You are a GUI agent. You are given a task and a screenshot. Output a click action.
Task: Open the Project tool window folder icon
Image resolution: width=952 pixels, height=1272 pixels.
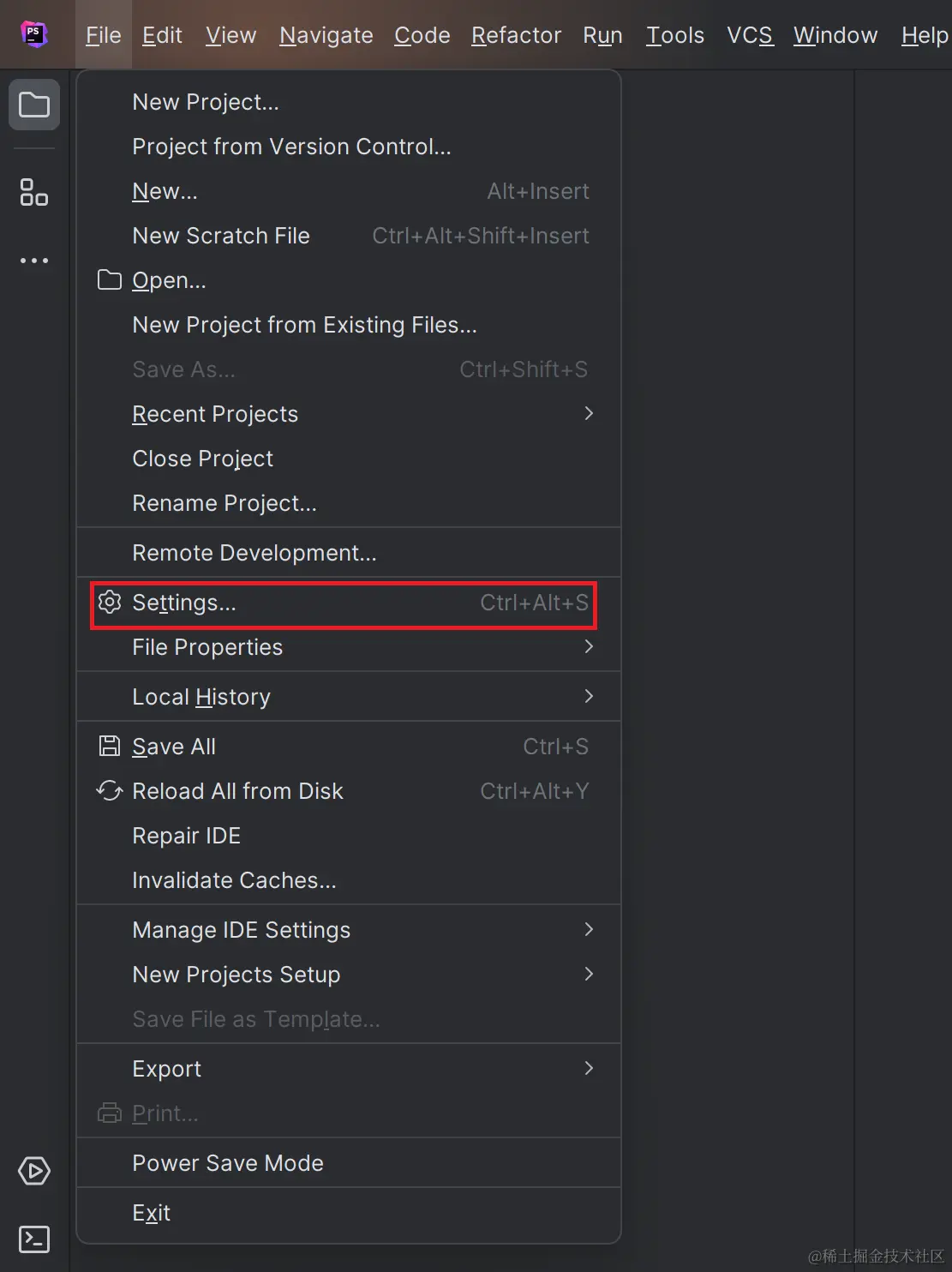point(34,105)
